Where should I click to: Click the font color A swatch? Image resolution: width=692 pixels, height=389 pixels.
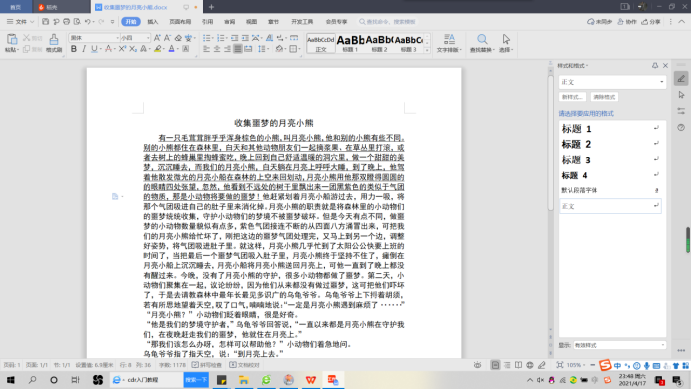point(171,49)
